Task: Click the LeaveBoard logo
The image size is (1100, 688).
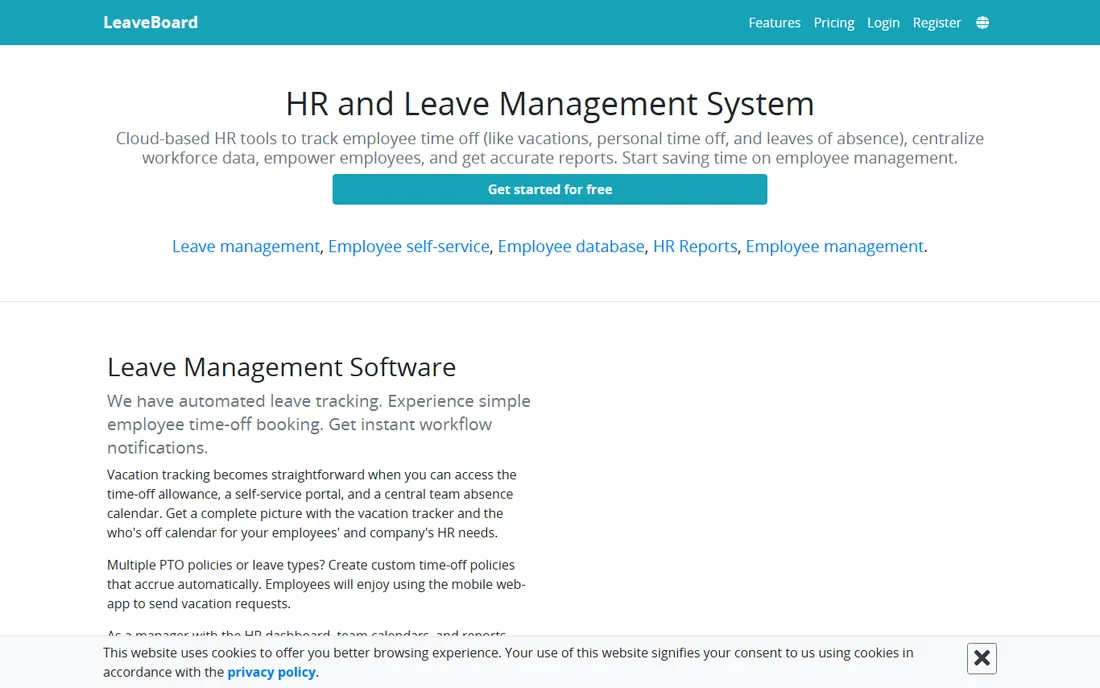Action: (x=150, y=22)
